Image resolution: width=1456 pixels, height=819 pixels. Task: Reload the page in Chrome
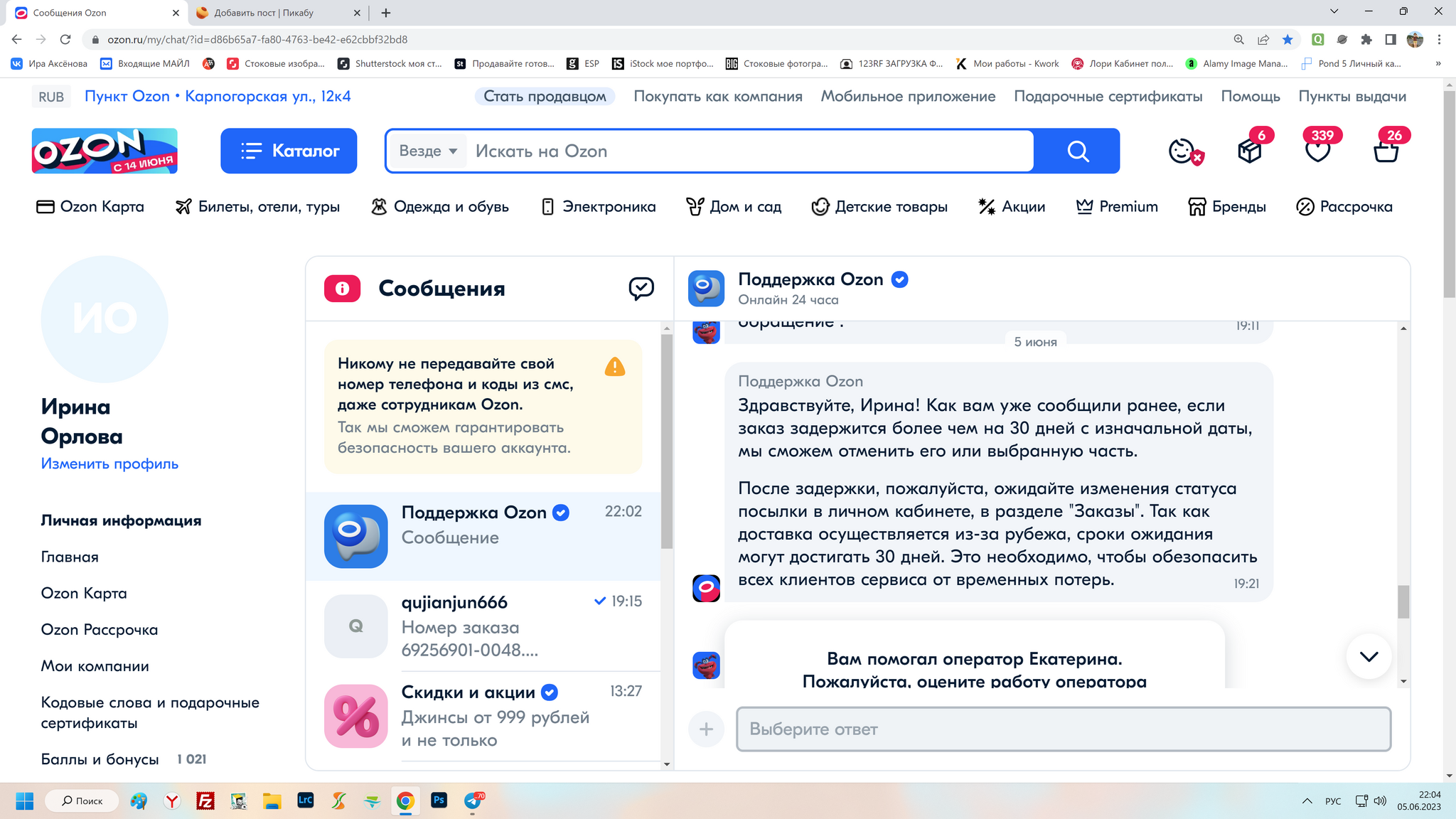pos(65,40)
